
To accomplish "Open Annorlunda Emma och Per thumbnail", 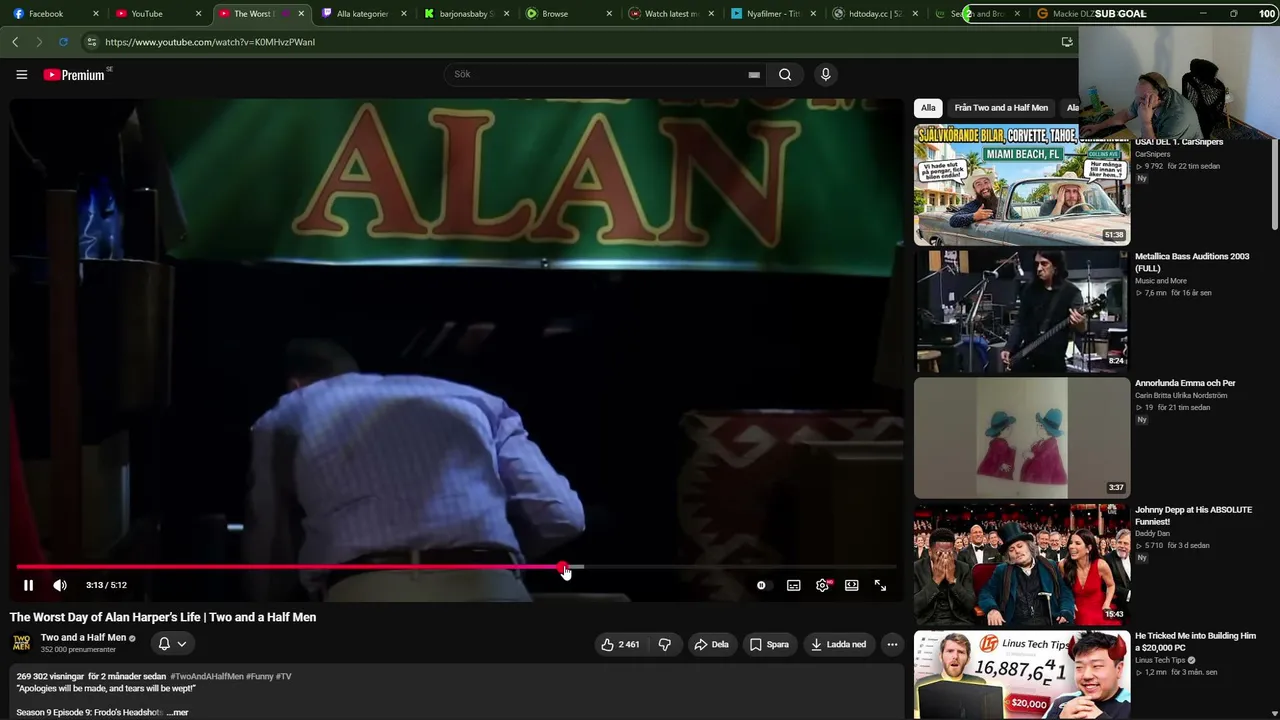I will (1022, 438).
